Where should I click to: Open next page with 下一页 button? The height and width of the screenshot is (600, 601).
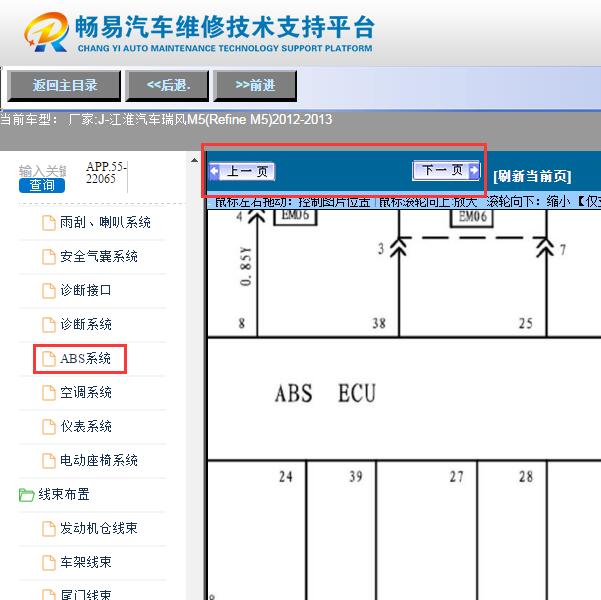pos(446,170)
